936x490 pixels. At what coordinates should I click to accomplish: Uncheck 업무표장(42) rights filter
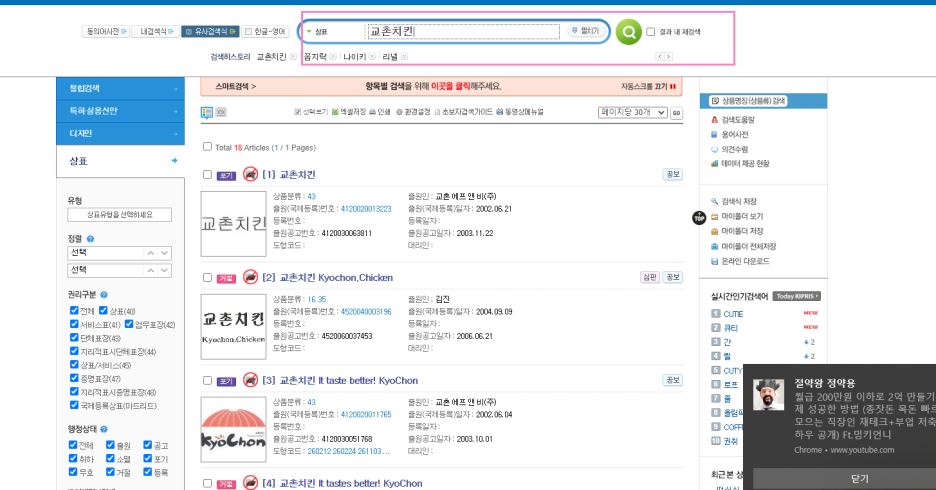click(x=129, y=324)
